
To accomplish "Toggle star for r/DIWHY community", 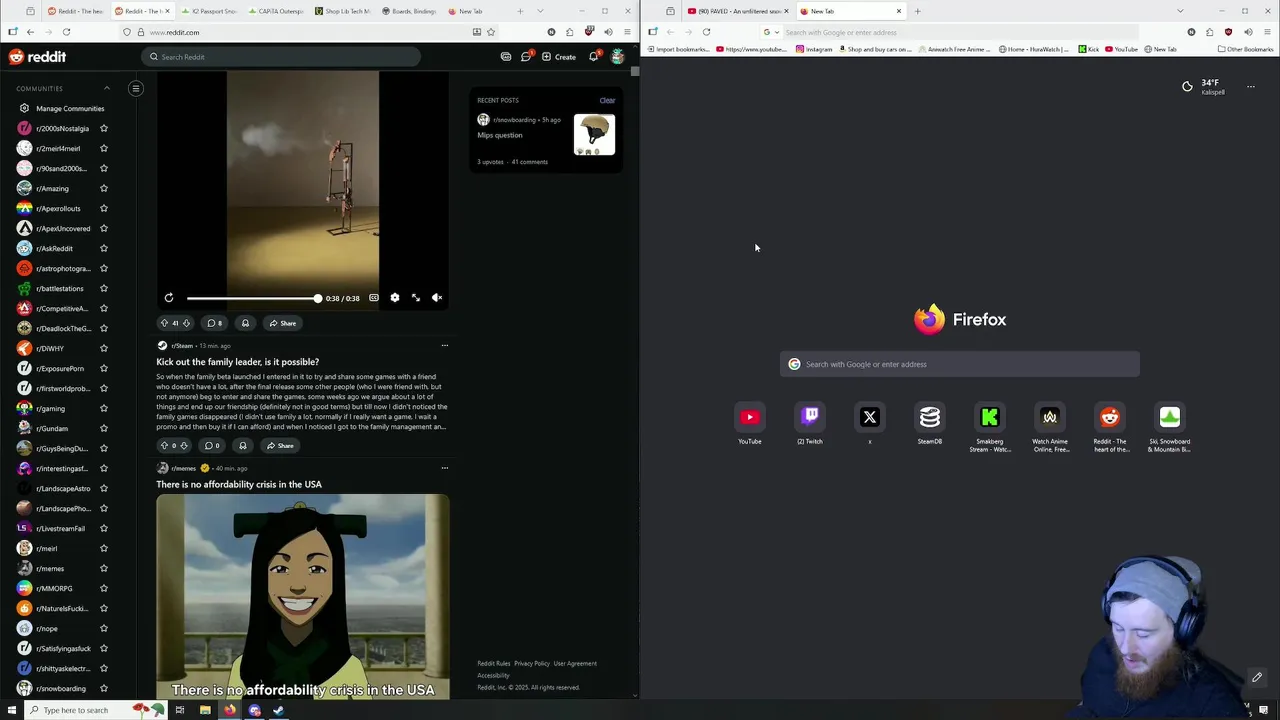I will 103,348.
